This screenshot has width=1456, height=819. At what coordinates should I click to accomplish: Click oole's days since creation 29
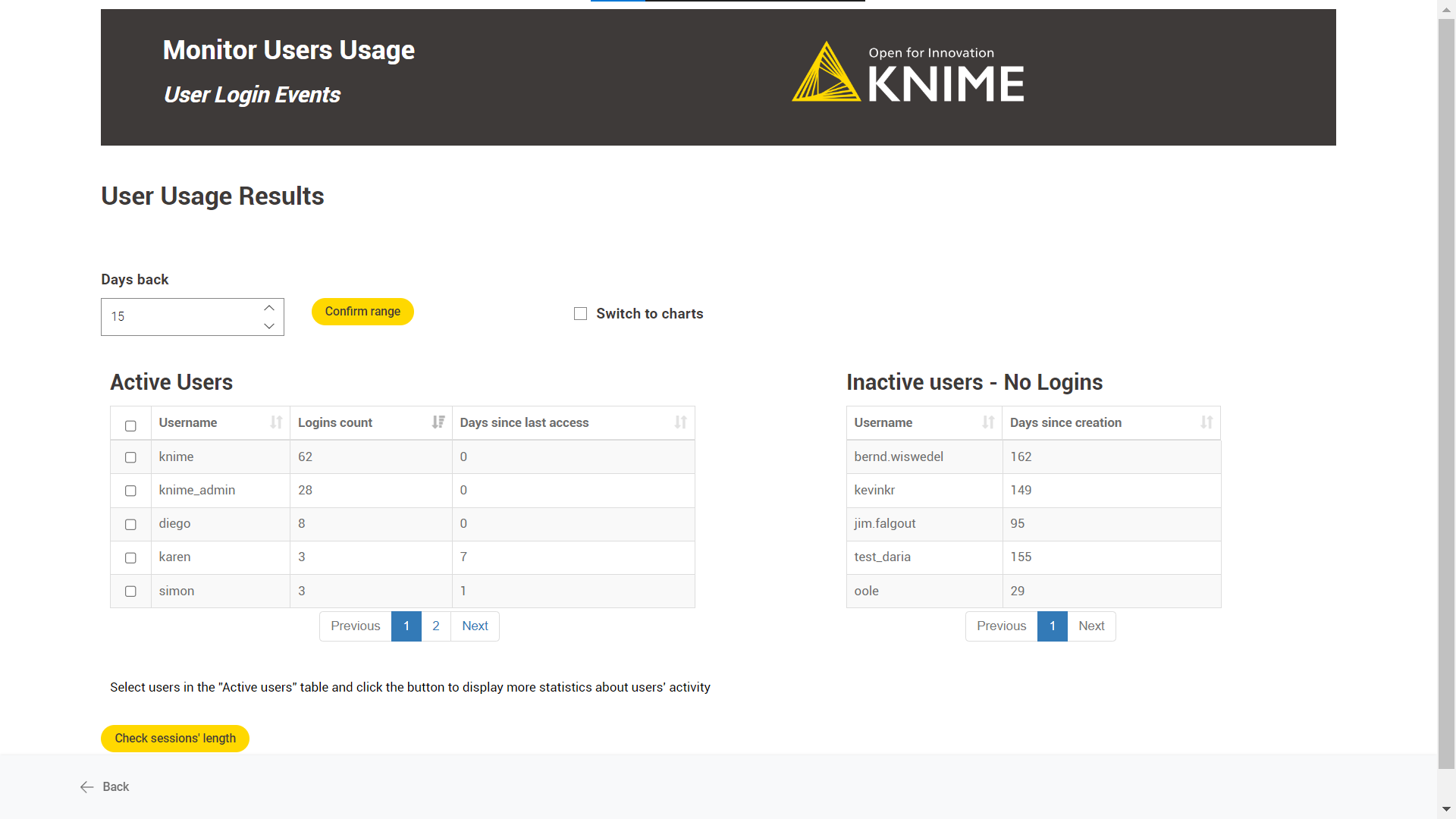[x=1112, y=591]
